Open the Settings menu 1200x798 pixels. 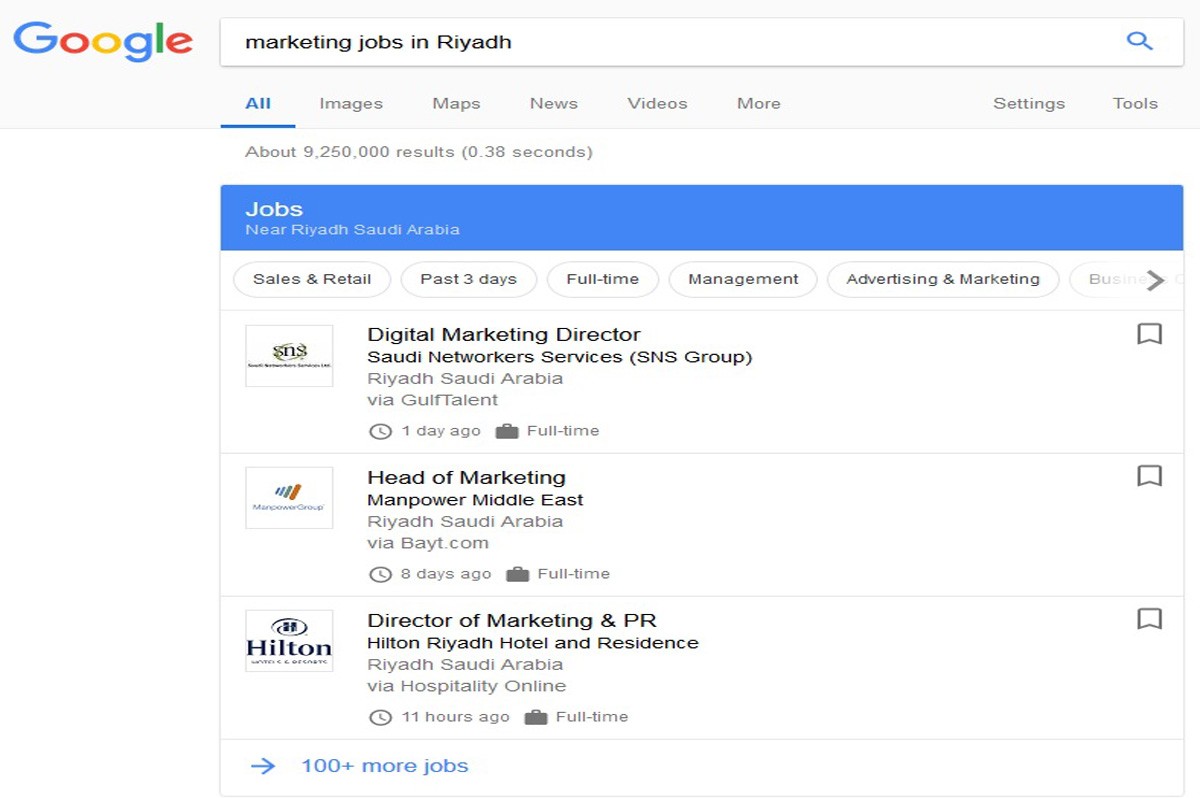coord(1028,103)
